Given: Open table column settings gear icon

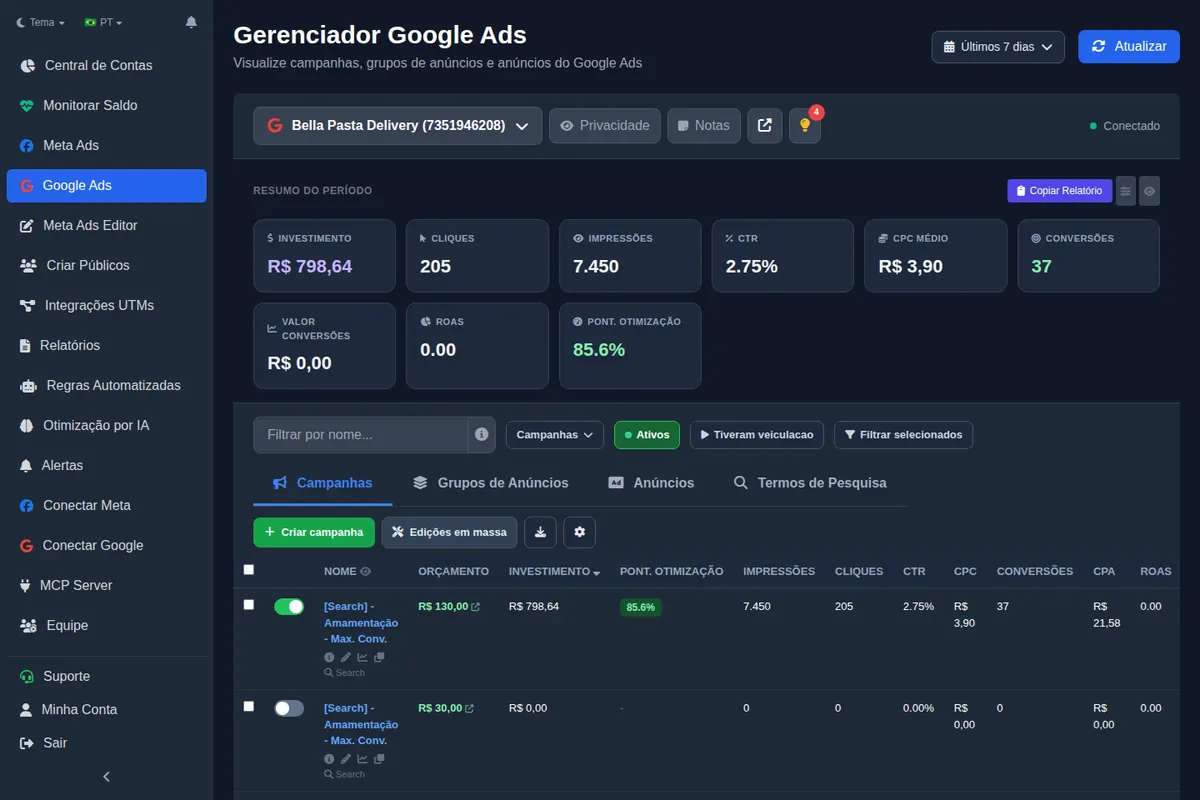Looking at the screenshot, I should point(580,532).
